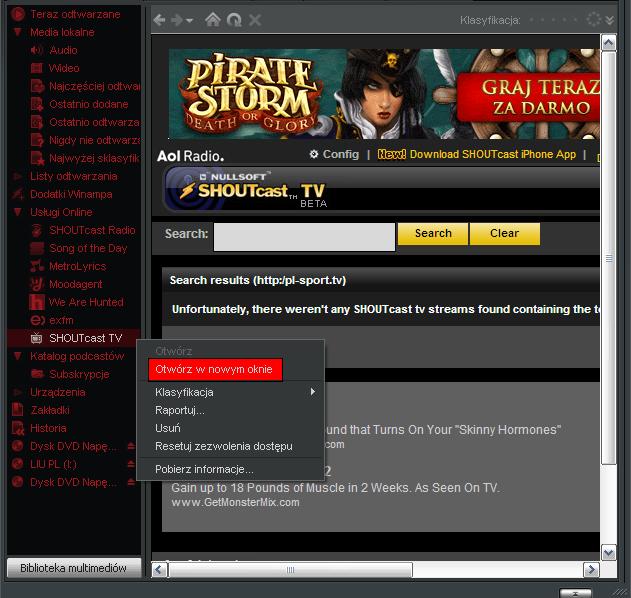The height and width of the screenshot is (598, 631).
Task: Eject the LIU PL (I:) drive
Action: pyautogui.click(x=131, y=464)
